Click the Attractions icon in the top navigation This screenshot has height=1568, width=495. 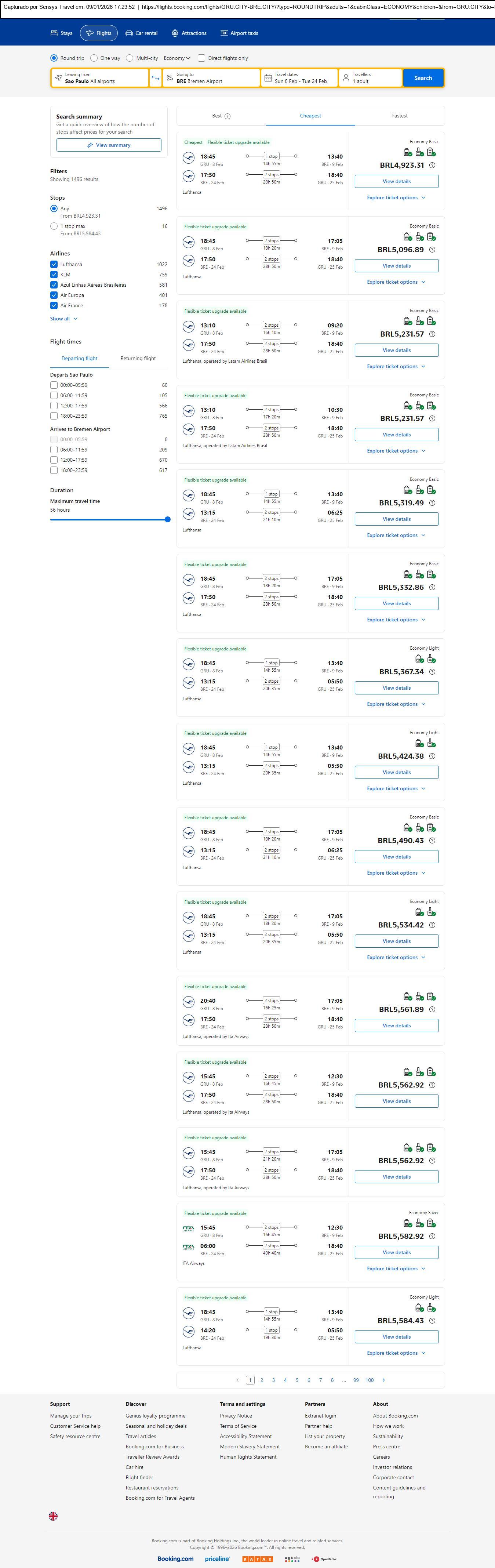pyautogui.click(x=175, y=33)
